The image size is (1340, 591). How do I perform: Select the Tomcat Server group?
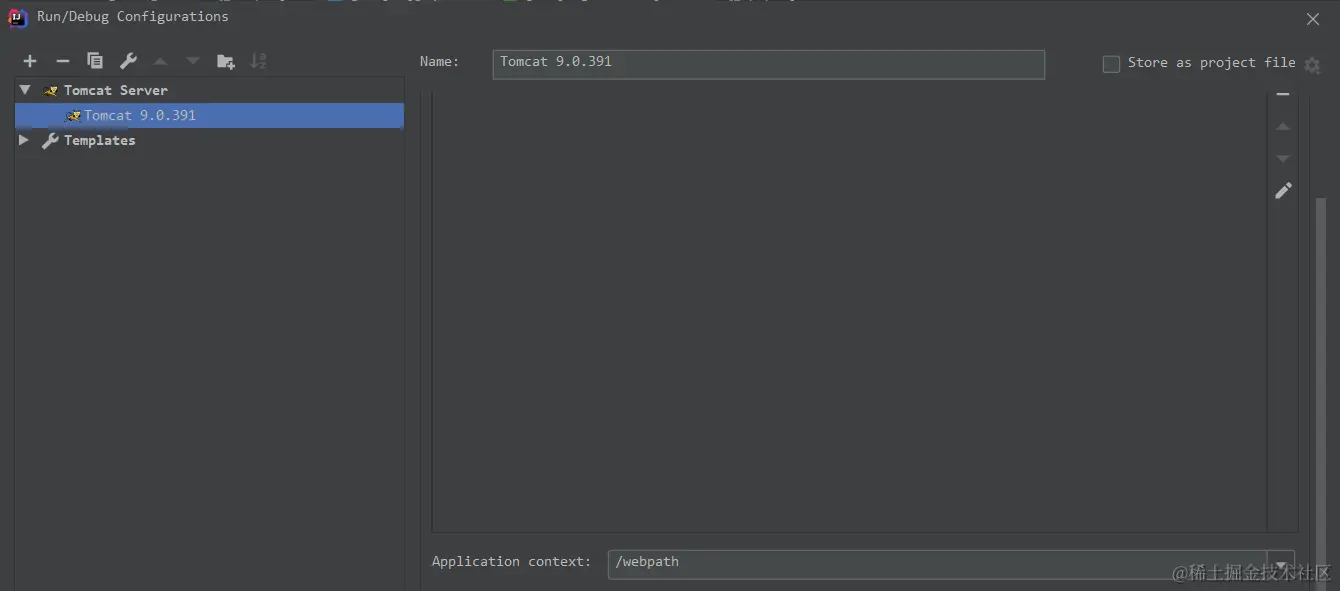tap(209, 90)
